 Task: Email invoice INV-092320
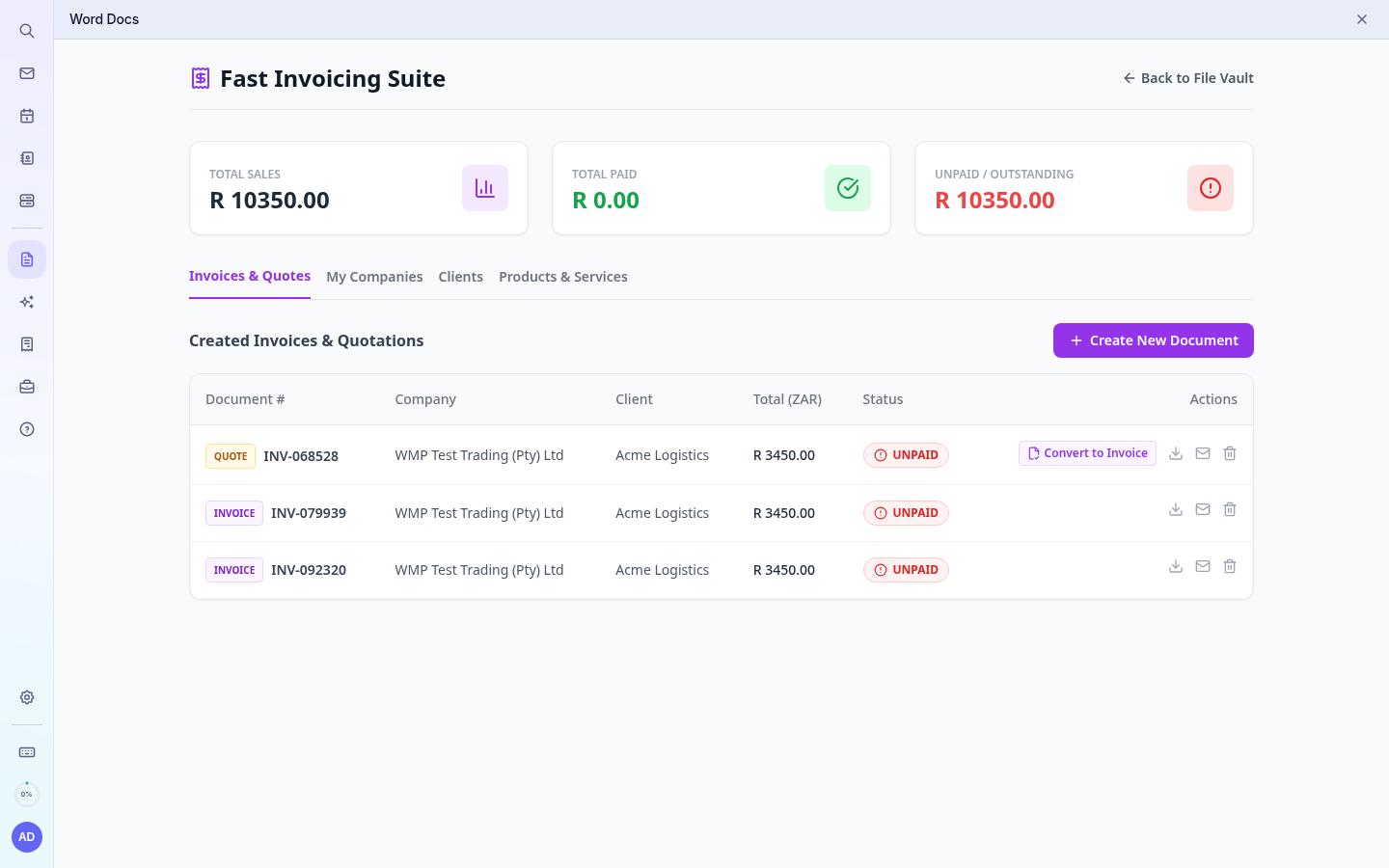pyautogui.click(x=1203, y=566)
